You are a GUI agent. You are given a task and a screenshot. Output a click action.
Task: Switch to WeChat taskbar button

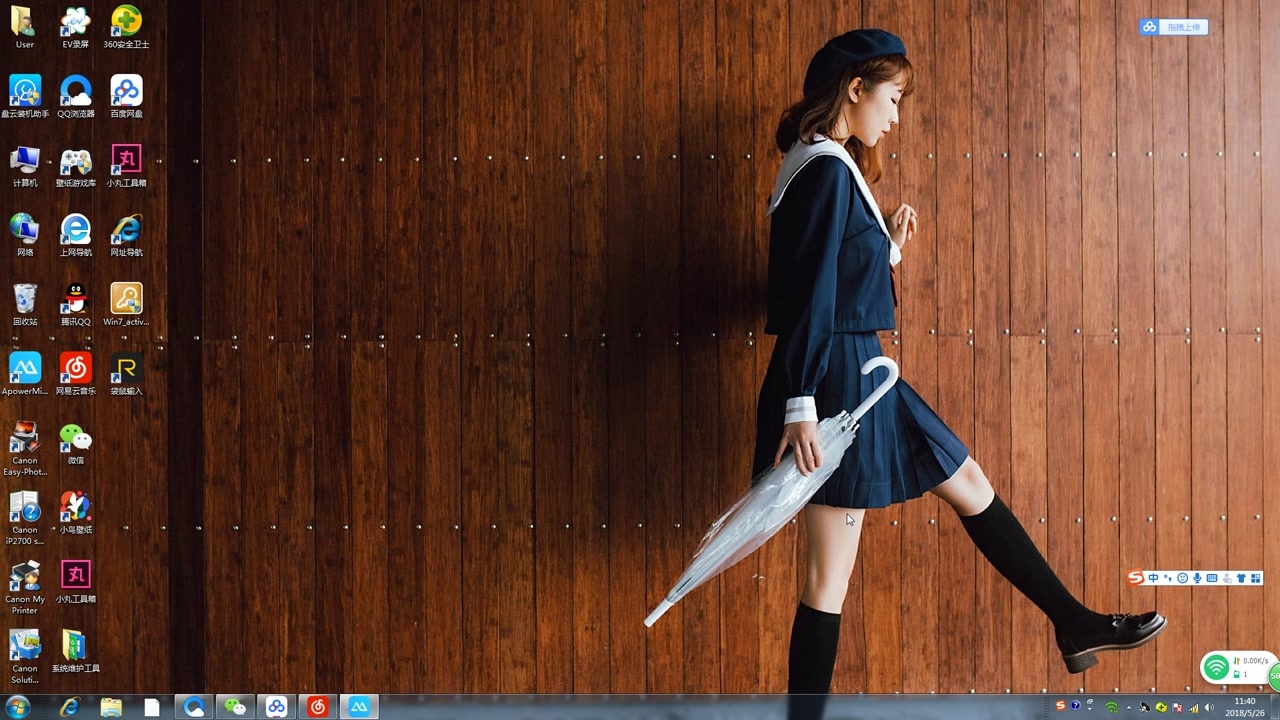(235, 707)
